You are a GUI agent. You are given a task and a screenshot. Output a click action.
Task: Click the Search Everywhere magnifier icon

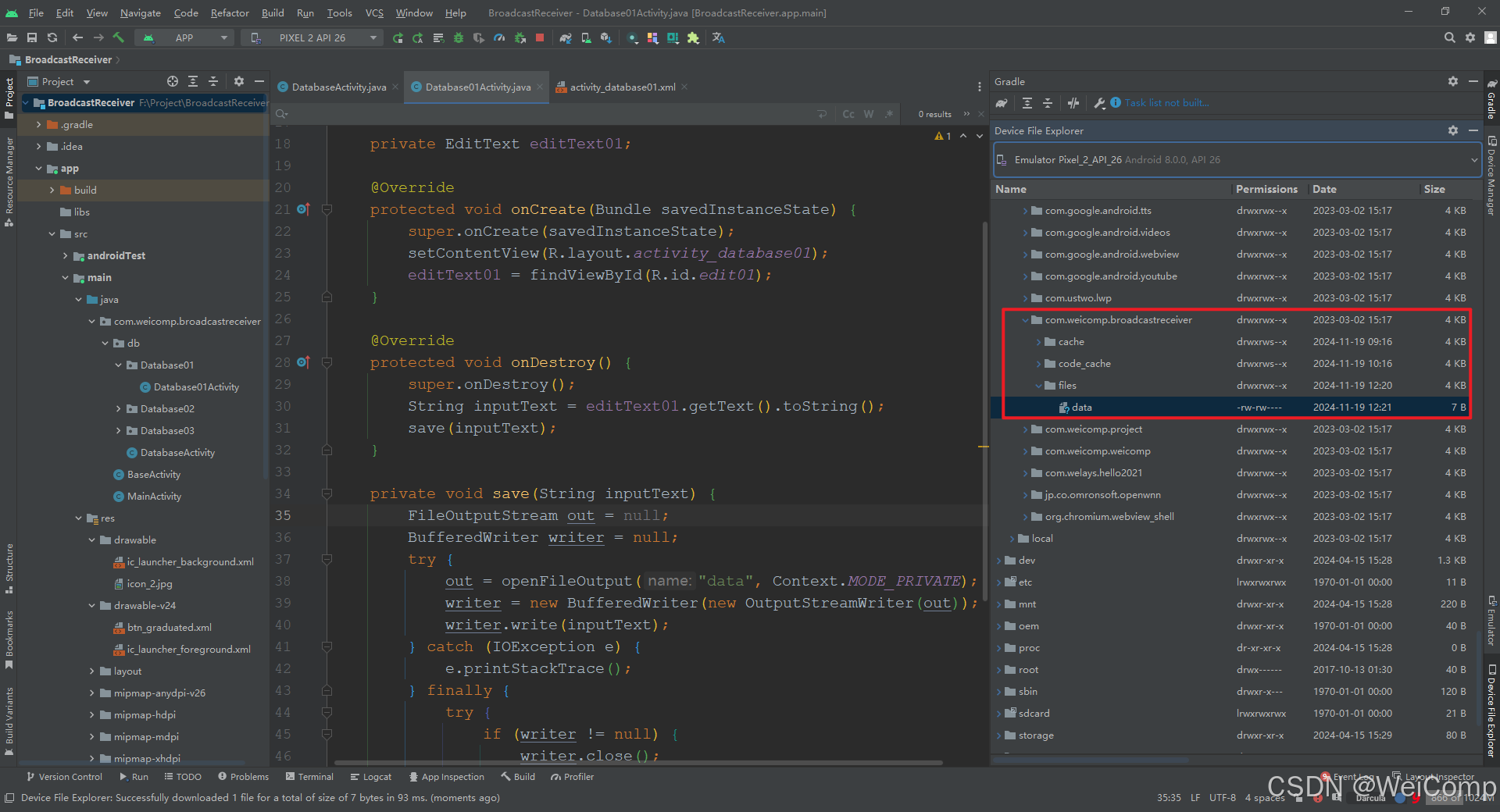coord(1450,37)
